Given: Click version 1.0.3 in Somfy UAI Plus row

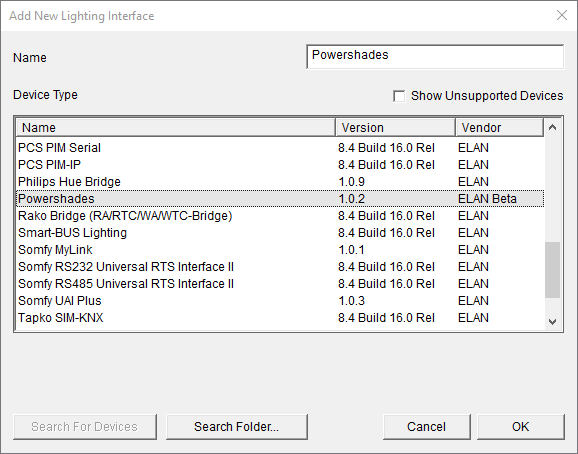Looking at the screenshot, I should tap(352, 300).
